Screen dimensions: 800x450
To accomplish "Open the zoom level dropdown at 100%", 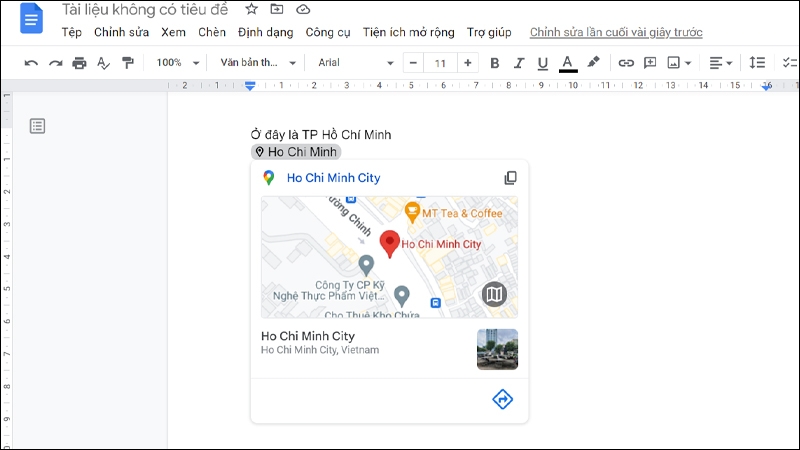I will pyautogui.click(x=177, y=63).
